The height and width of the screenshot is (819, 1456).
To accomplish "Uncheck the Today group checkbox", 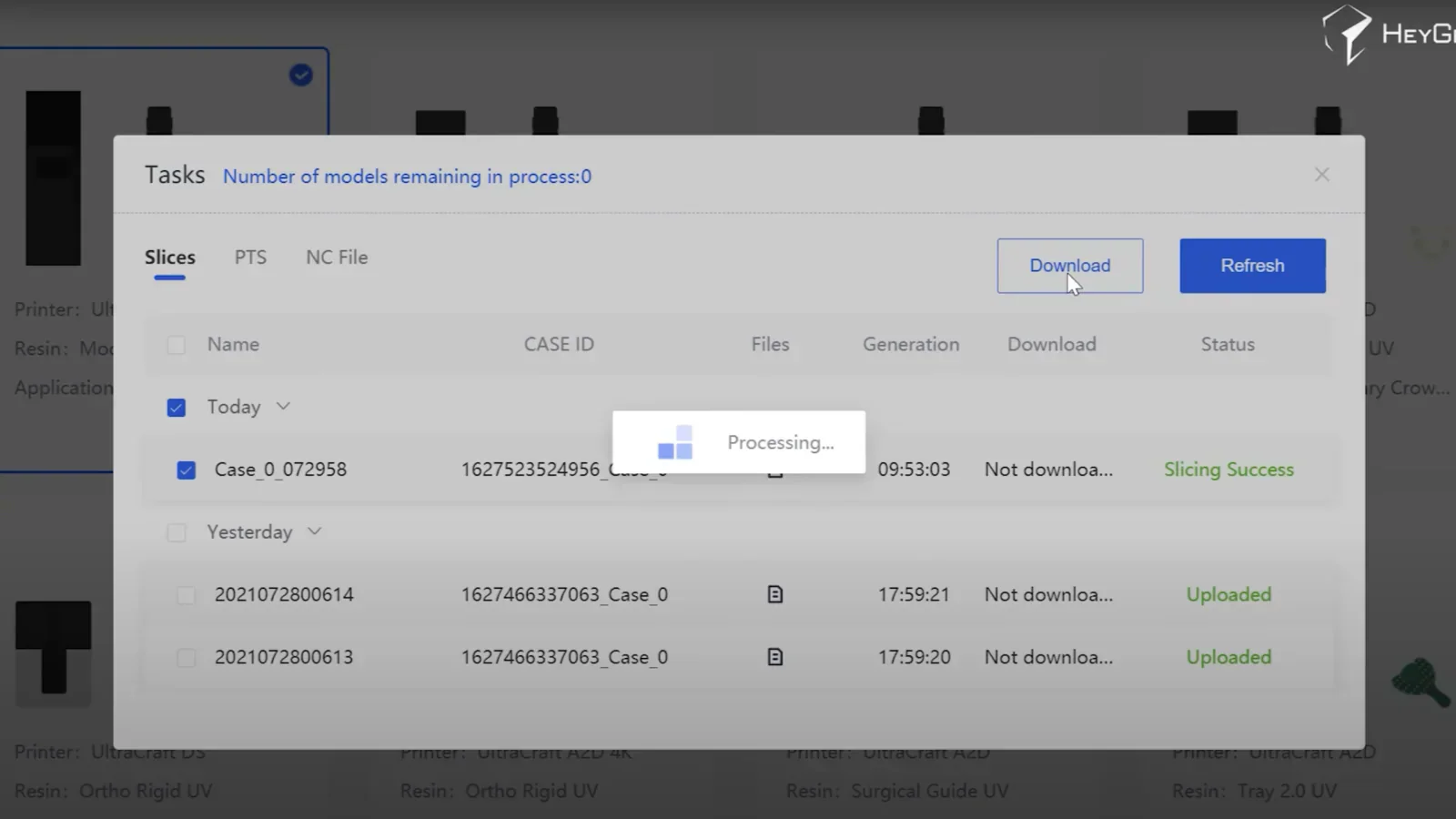I will coord(176,408).
